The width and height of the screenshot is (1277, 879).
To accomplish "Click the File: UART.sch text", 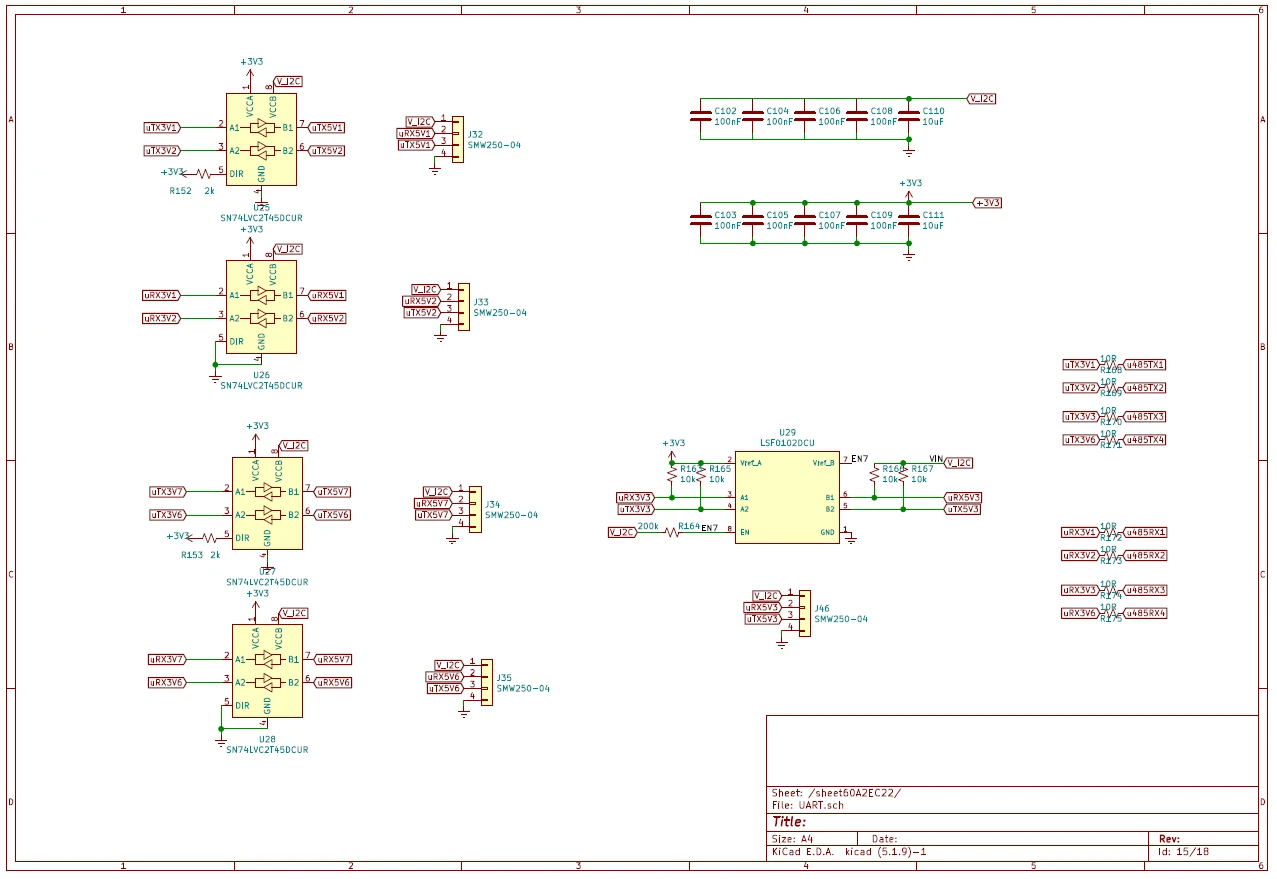I will tap(808, 805).
